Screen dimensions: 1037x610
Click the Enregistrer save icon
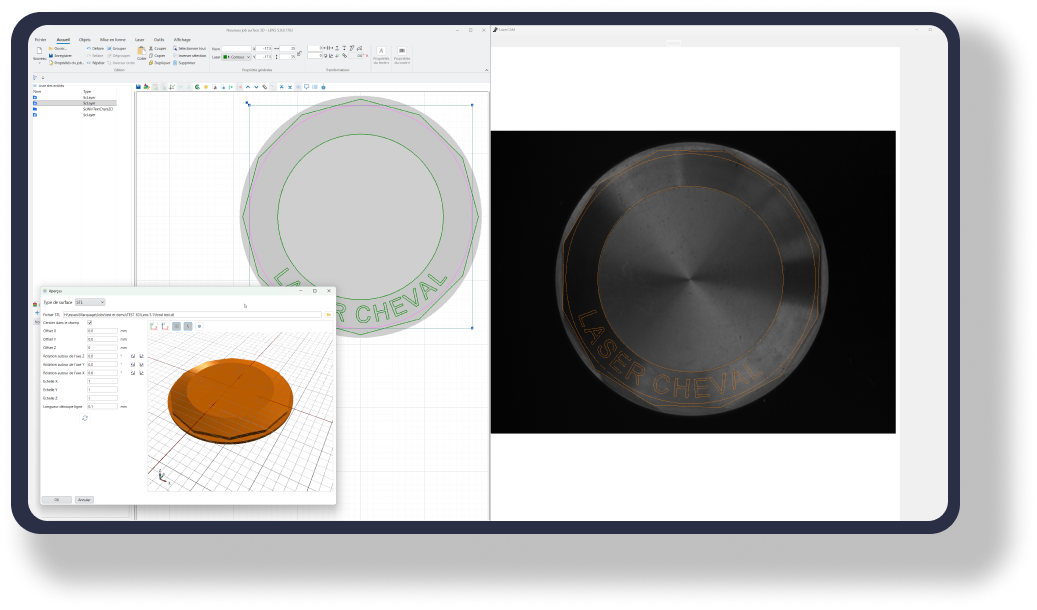(52, 55)
